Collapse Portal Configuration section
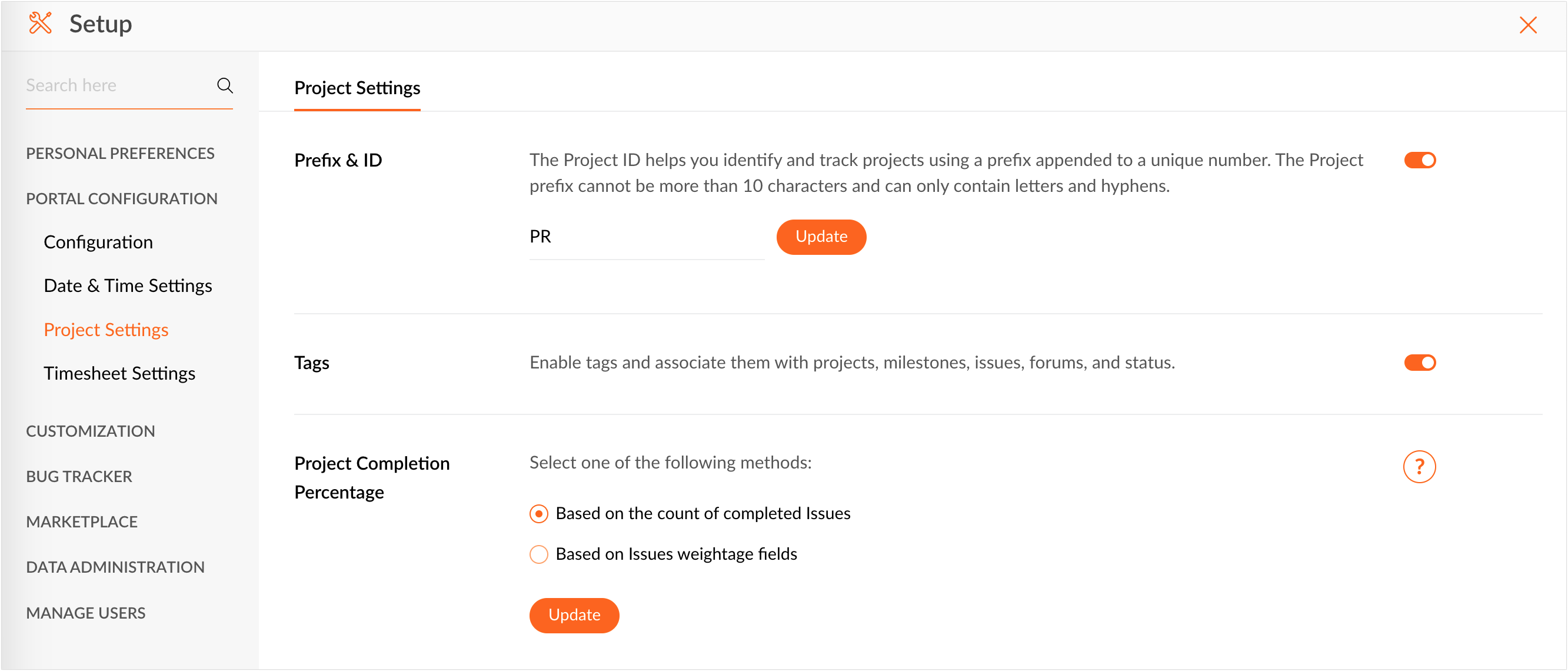 tap(121, 198)
